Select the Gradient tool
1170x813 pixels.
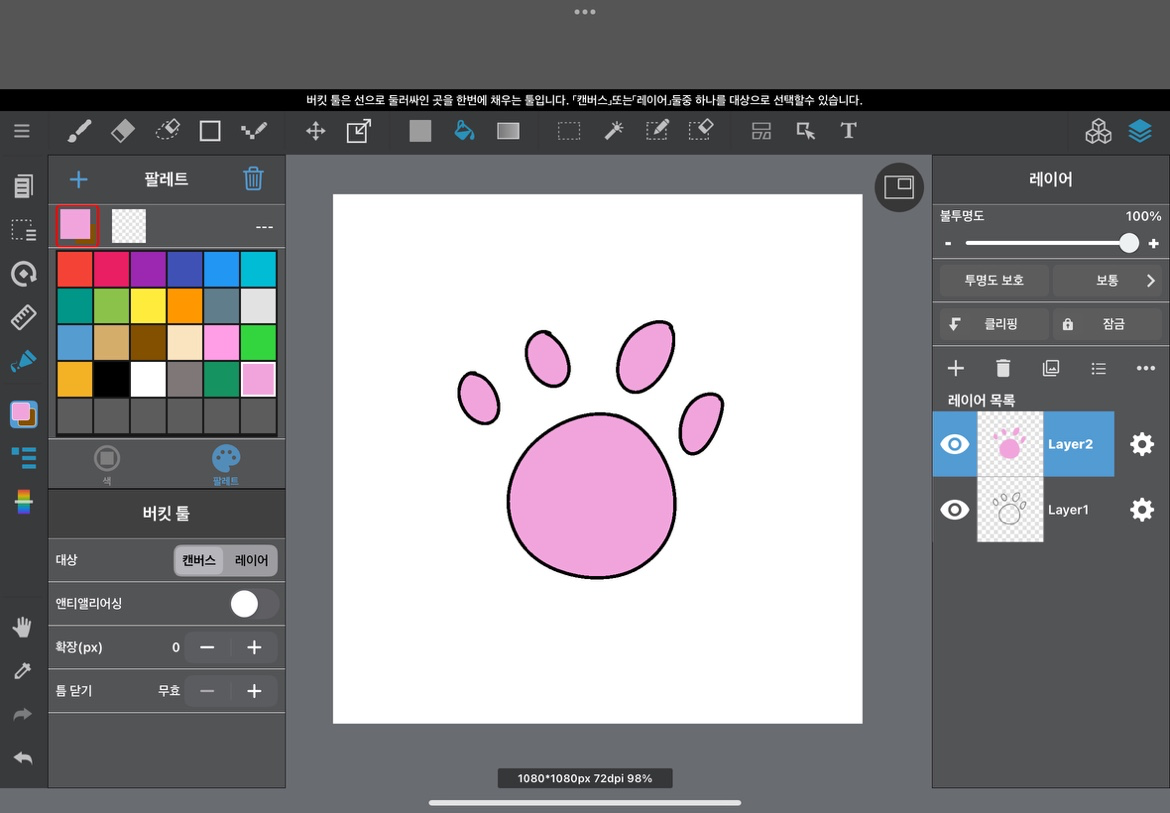(x=508, y=131)
